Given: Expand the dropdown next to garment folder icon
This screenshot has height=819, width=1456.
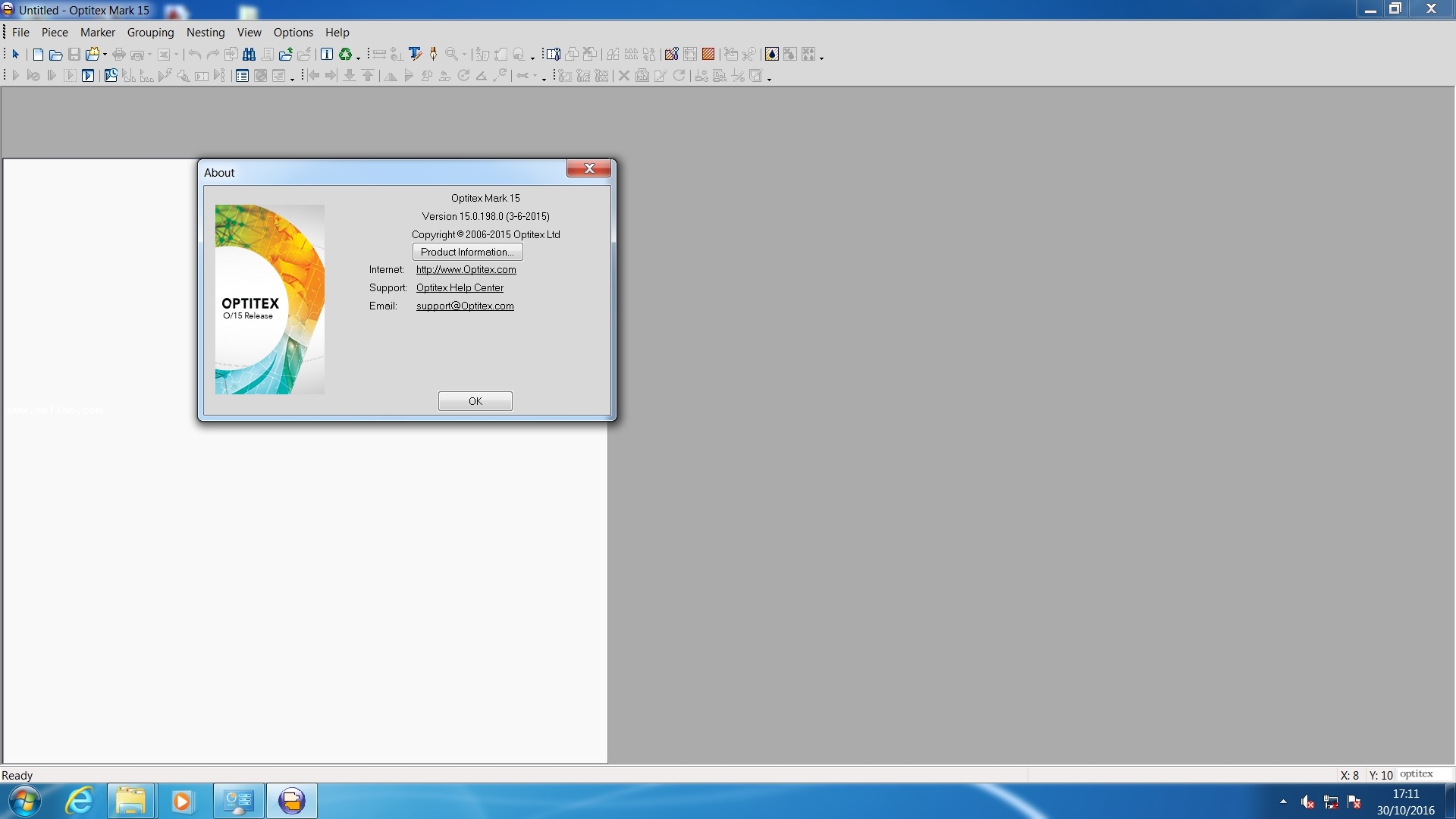Looking at the screenshot, I should (x=105, y=55).
